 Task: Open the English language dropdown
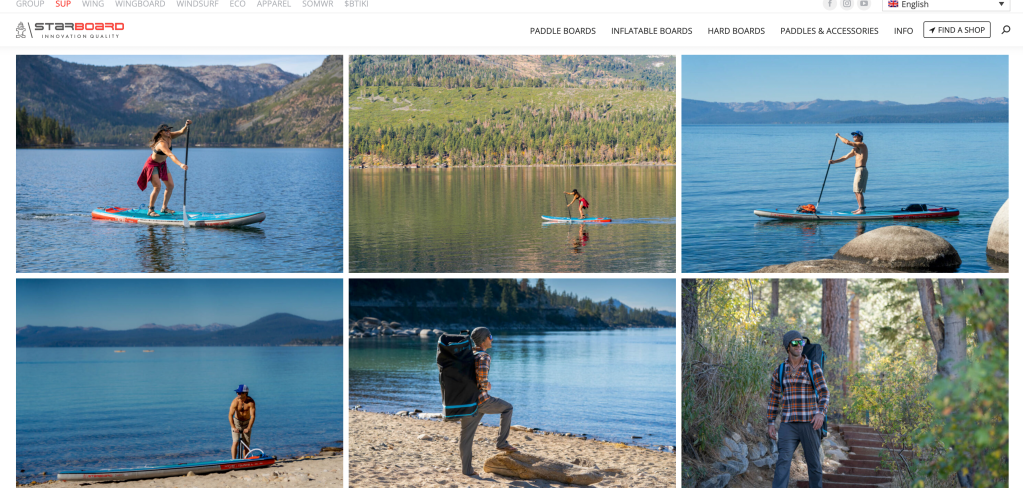[x=945, y=5]
